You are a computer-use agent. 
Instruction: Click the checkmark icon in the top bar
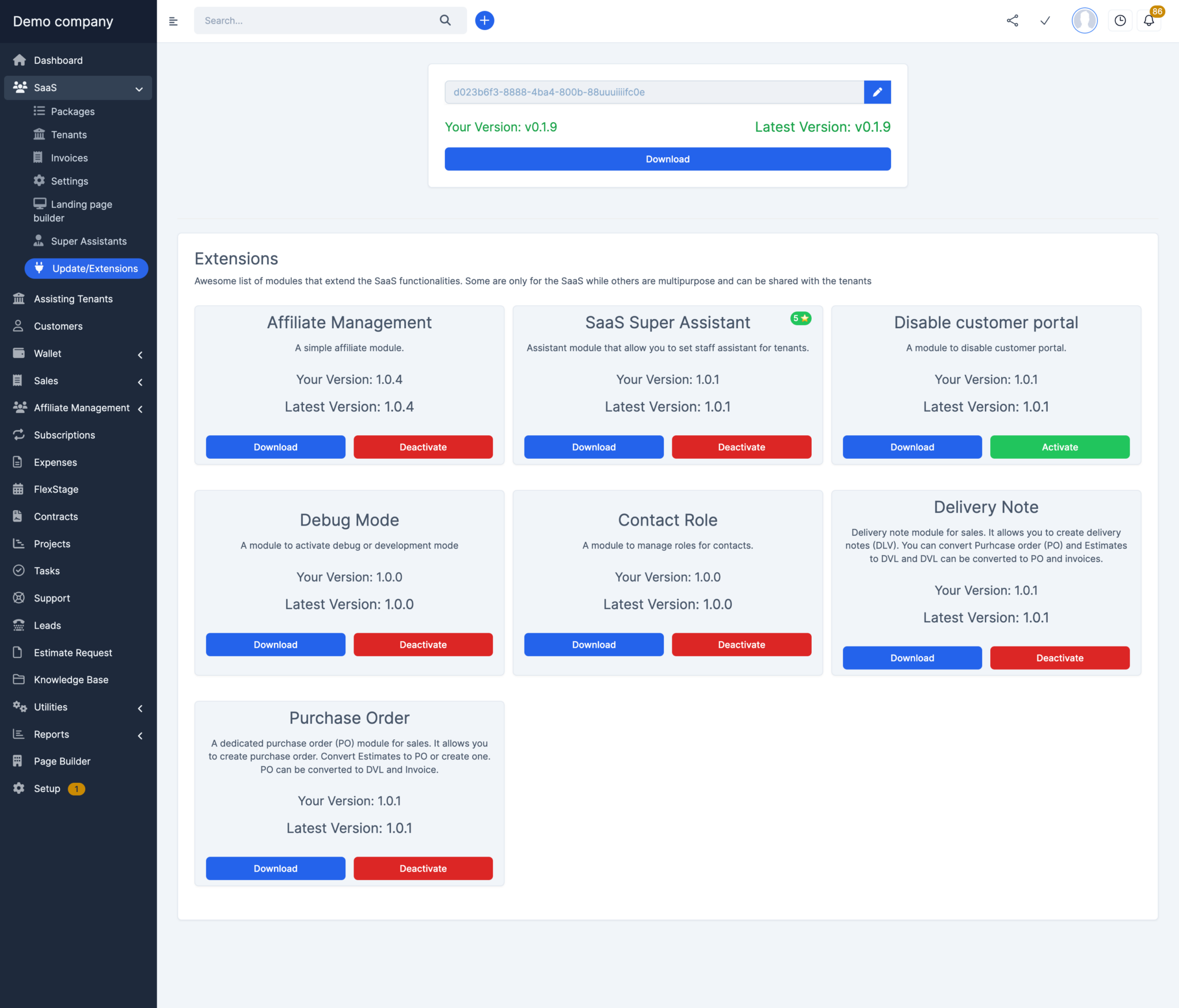point(1045,20)
